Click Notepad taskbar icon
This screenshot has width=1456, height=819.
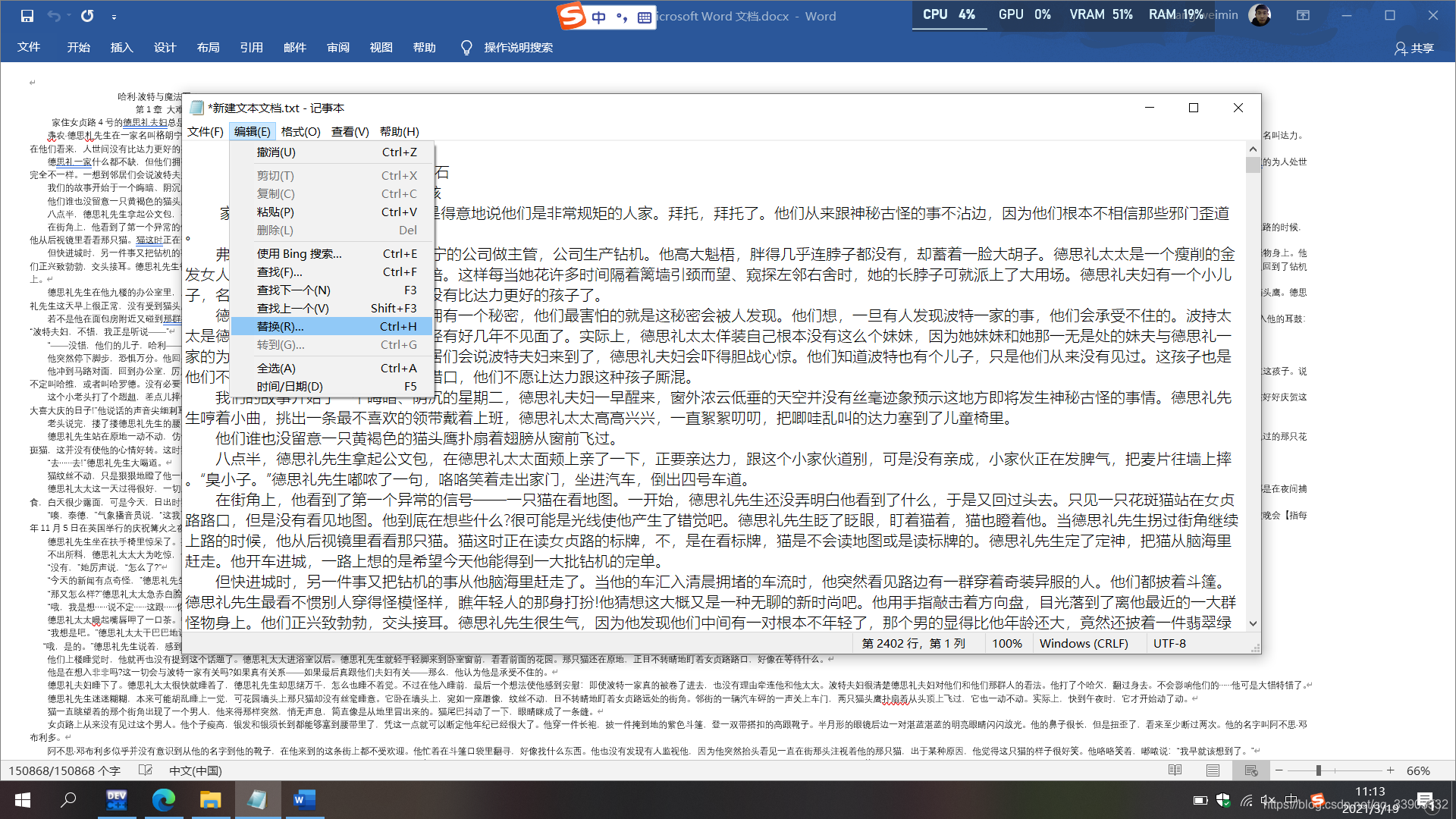pos(257,800)
